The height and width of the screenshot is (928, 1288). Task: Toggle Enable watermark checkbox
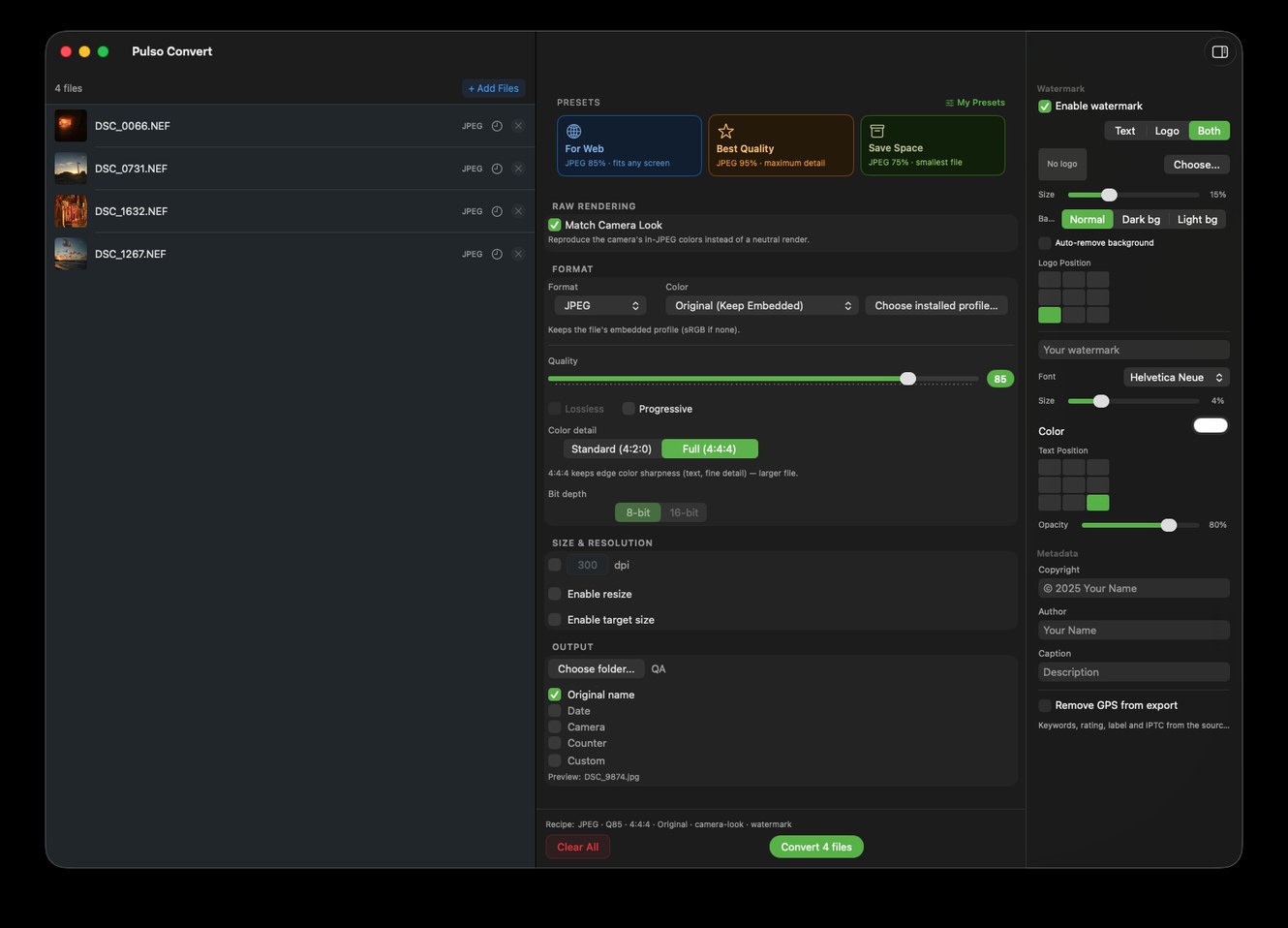click(x=1045, y=107)
